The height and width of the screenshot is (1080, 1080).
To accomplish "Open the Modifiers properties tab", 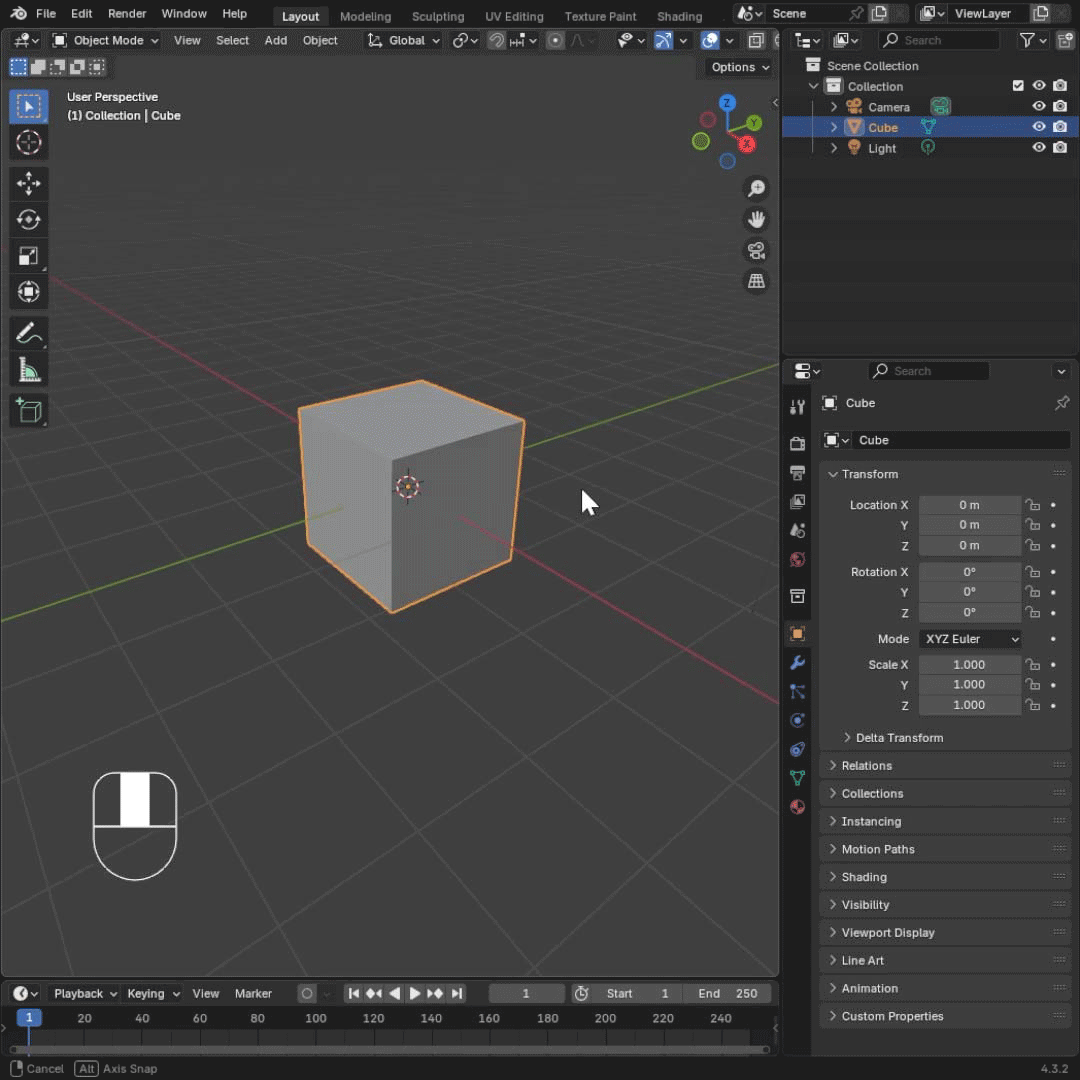I will (x=797, y=662).
